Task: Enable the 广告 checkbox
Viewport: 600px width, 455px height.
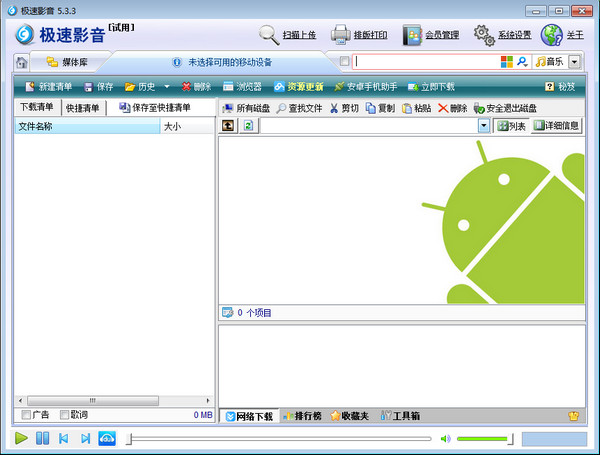Action: coord(26,414)
